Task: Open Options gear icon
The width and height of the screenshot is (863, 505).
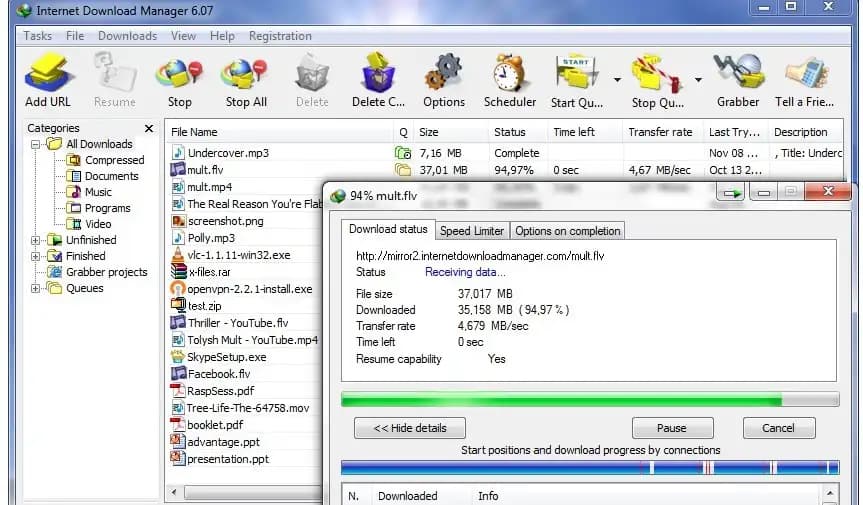Action: (x=443, y=76)
